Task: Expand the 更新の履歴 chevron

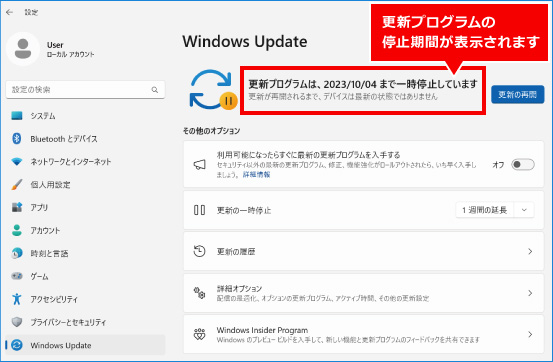Action: click(530, 251)
